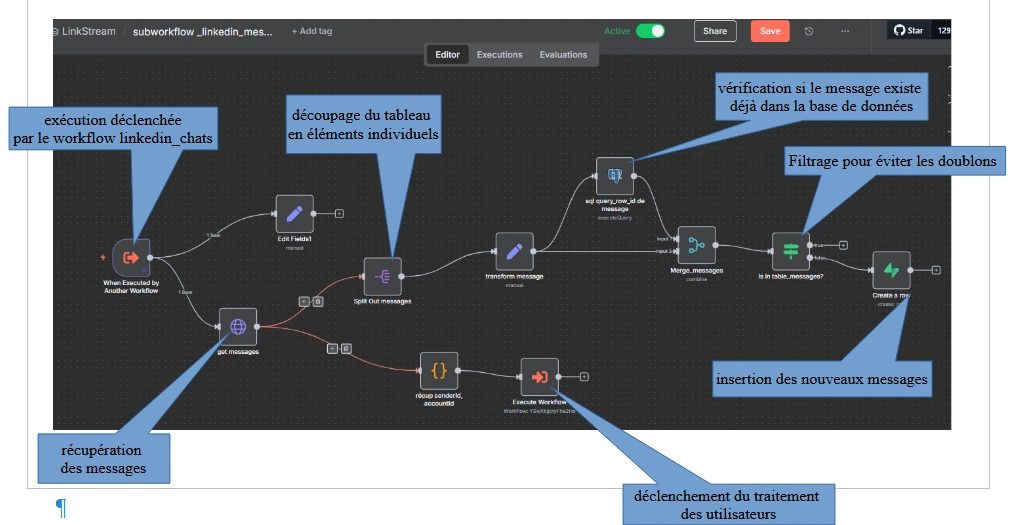Viewport: 1012px width, 525px height.
Task: Click the 'sql query_row_id de message' Postgres node
Action: click(615, 176)
